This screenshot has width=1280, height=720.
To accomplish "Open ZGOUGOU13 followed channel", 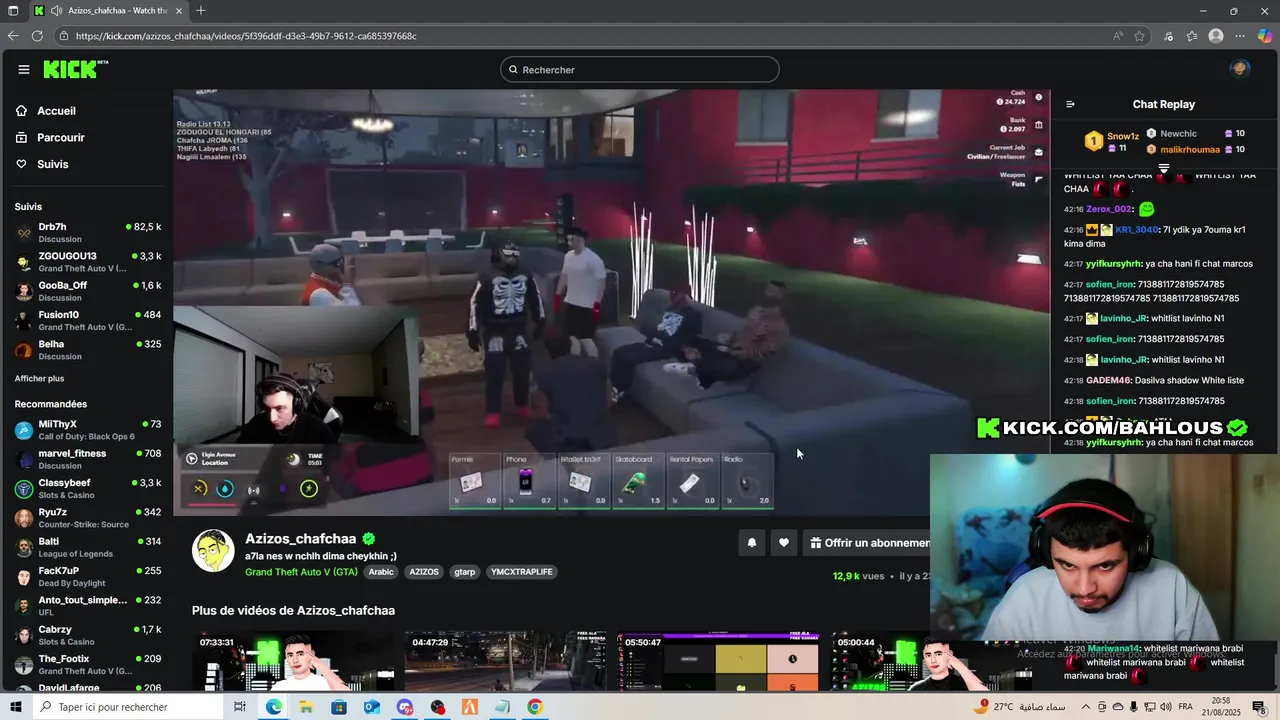I will pyautogui.click(x=88, y=262).
